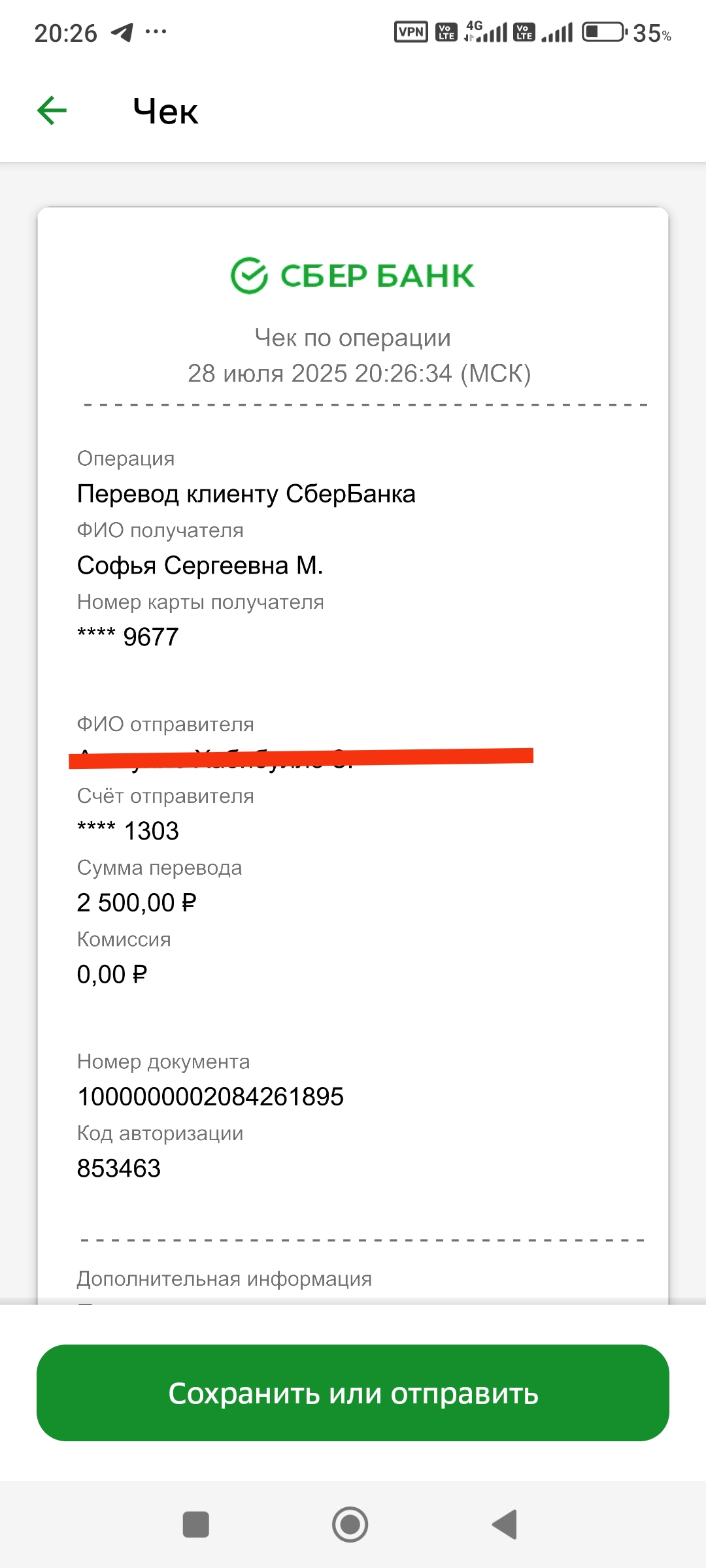Tap recipient name Софья Сергеевна М.
Screen dimensions: 706x1568
click(x=200, y=566)
